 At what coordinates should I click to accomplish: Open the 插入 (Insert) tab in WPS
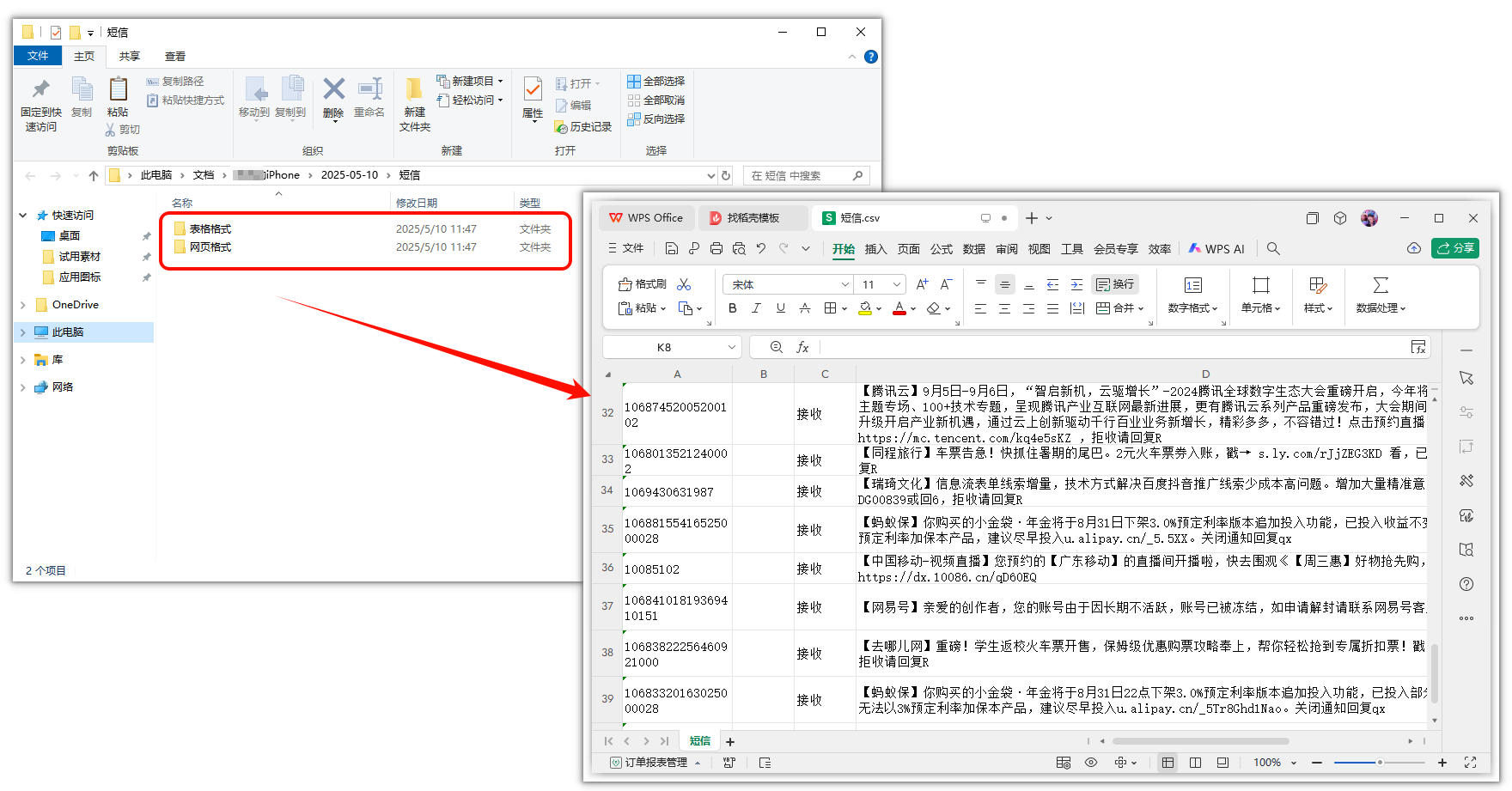coord(875,249)
